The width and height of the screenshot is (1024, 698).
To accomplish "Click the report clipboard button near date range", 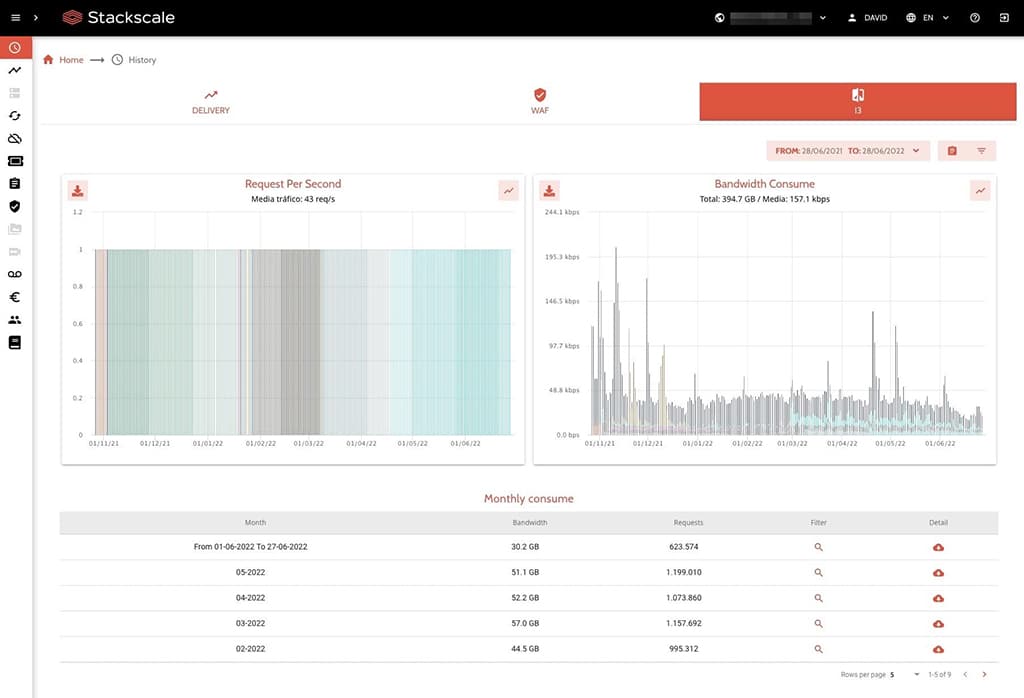I will [952, 151].
